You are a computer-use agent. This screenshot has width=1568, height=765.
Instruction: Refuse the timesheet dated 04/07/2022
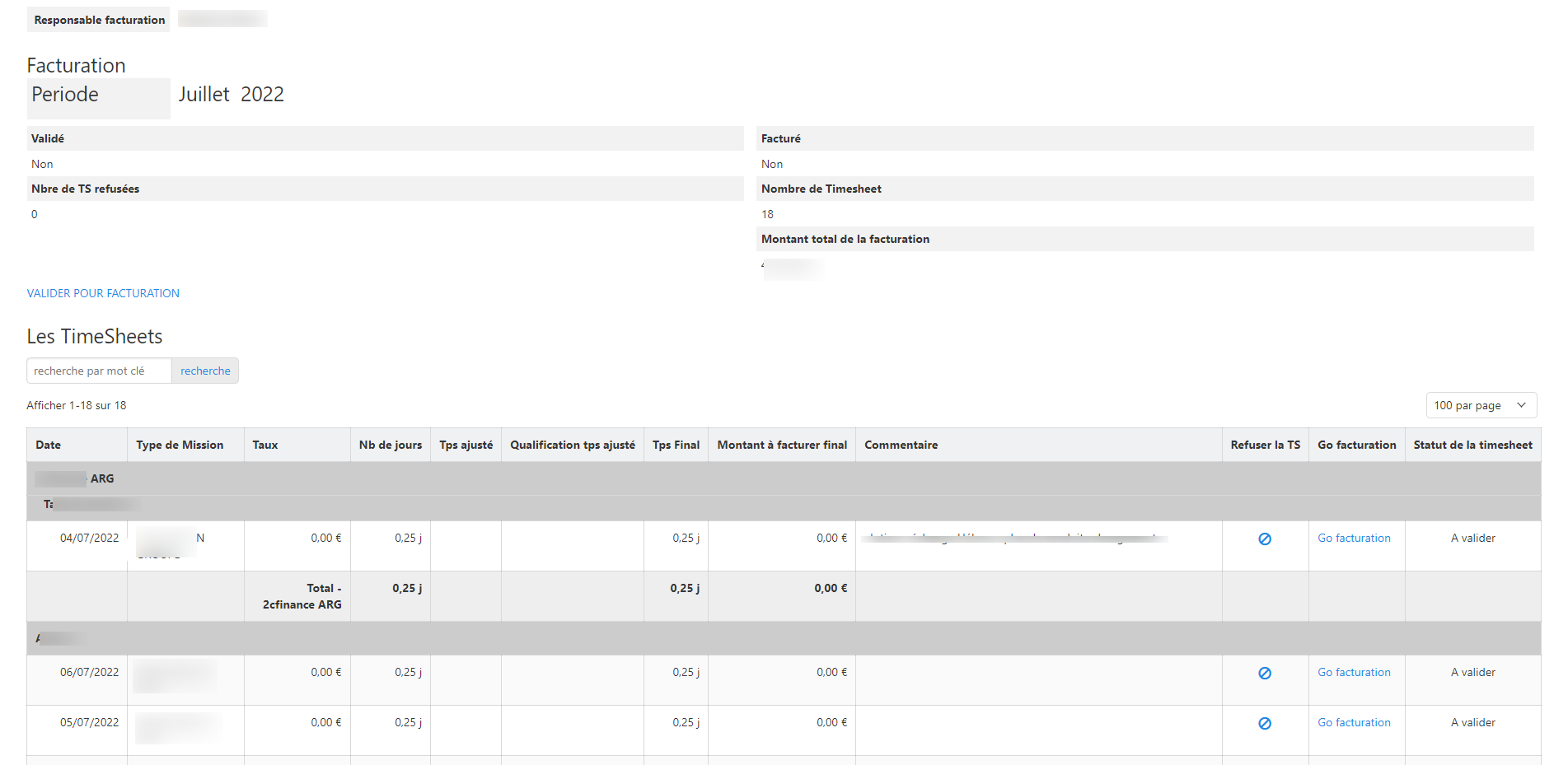[x=1264, y=539]
